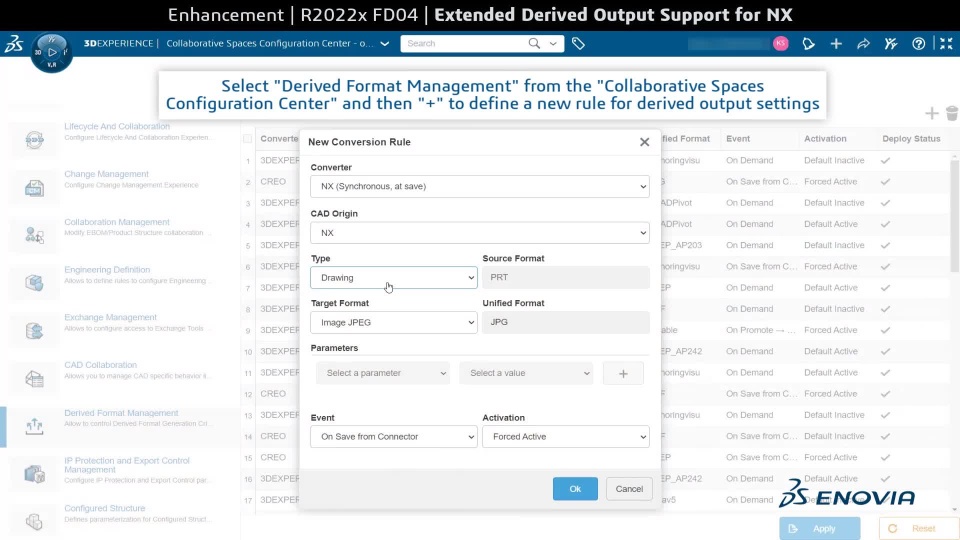Click the plus icon in top bar
The width and height of the screenshot is (960, 540).
pos(836,44)
